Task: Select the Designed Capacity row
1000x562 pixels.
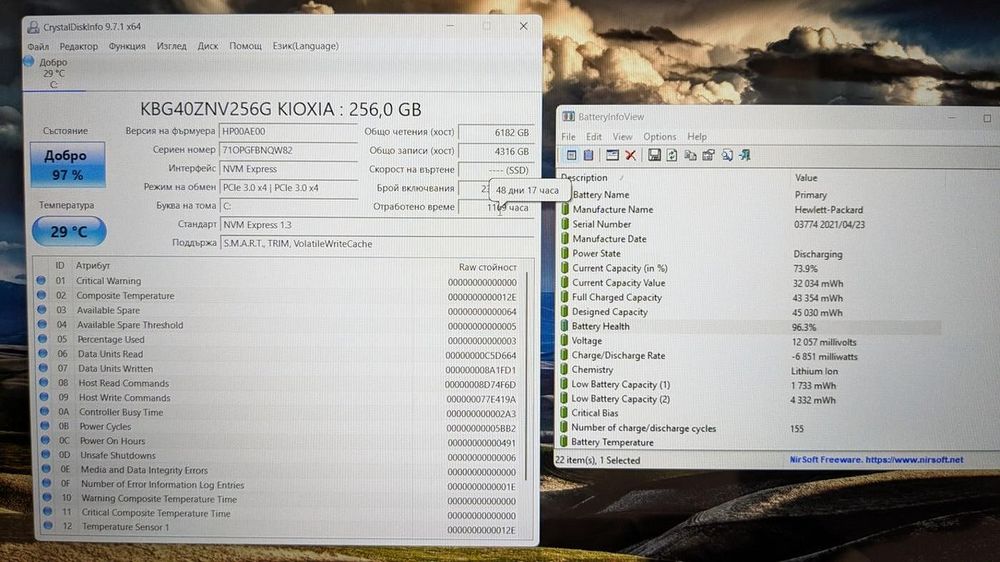Action: tap(749, 312)
